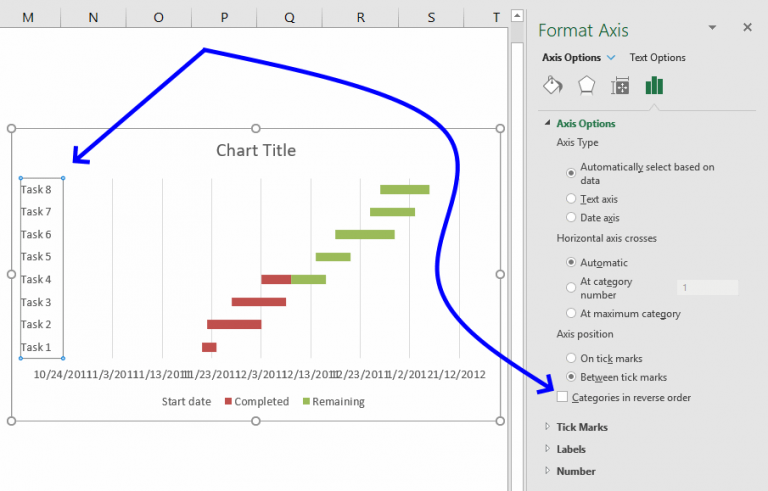Select the Start date legend entry
This screenshot has height=491, width=768.
(x=186, y=401)
